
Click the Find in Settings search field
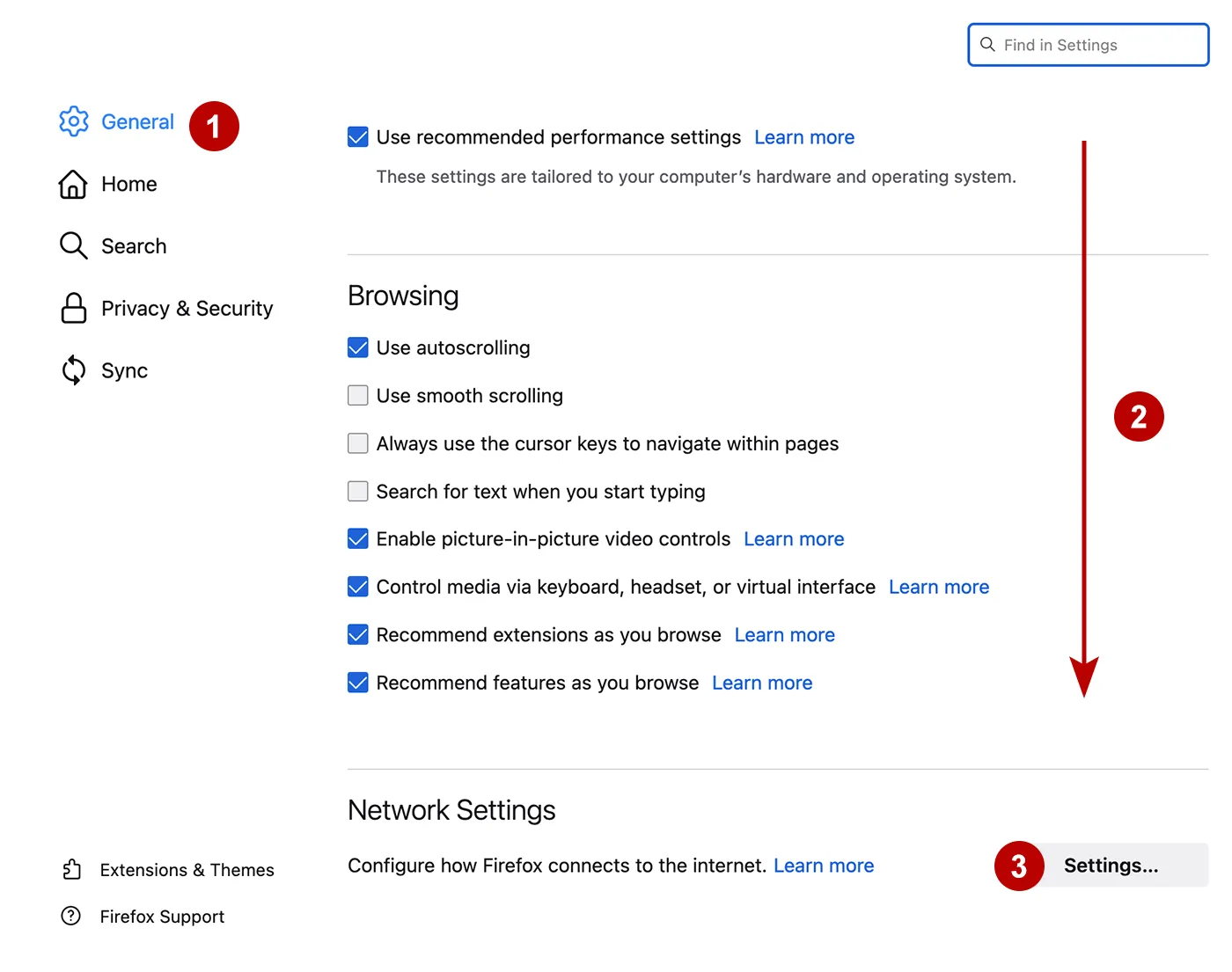click(1087, 44)
